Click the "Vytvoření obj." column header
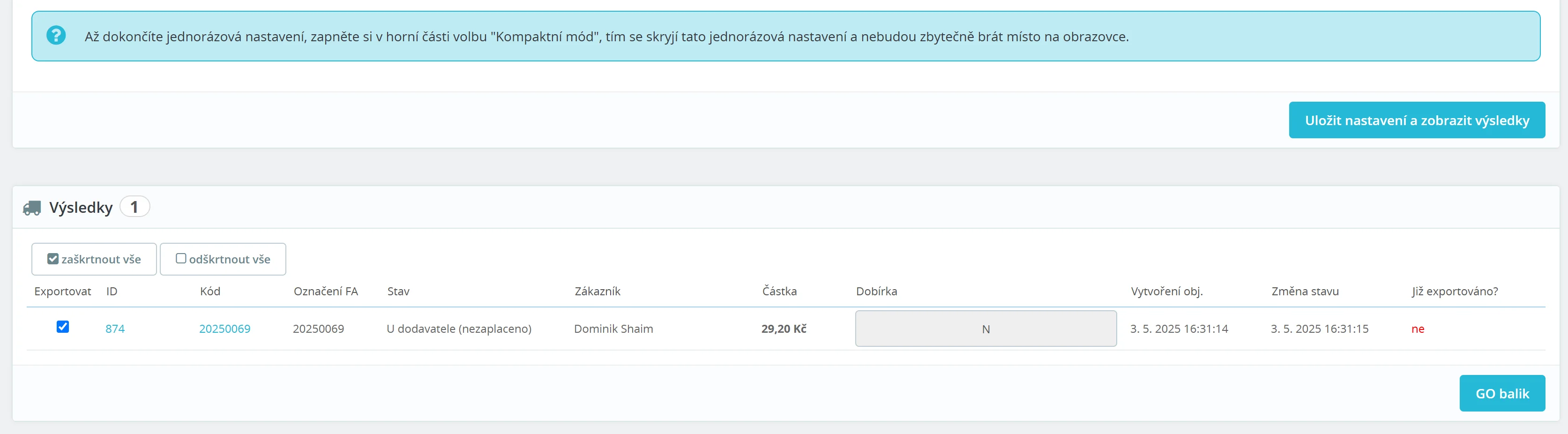Image resolution: width=1568 pixels, height=434 pixels. [x=1166, y=291]
